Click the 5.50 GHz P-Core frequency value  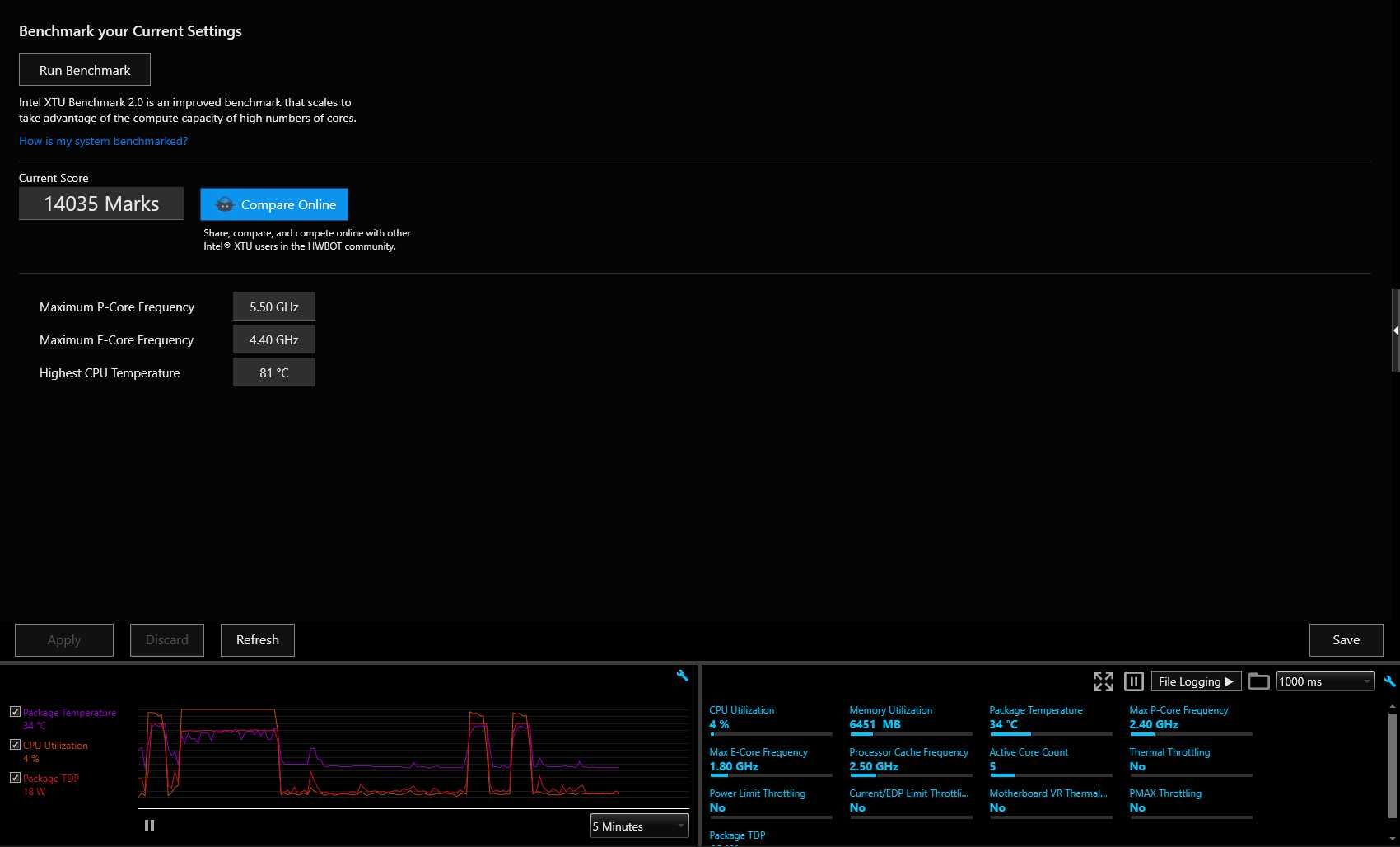click(x=274, y=307)
